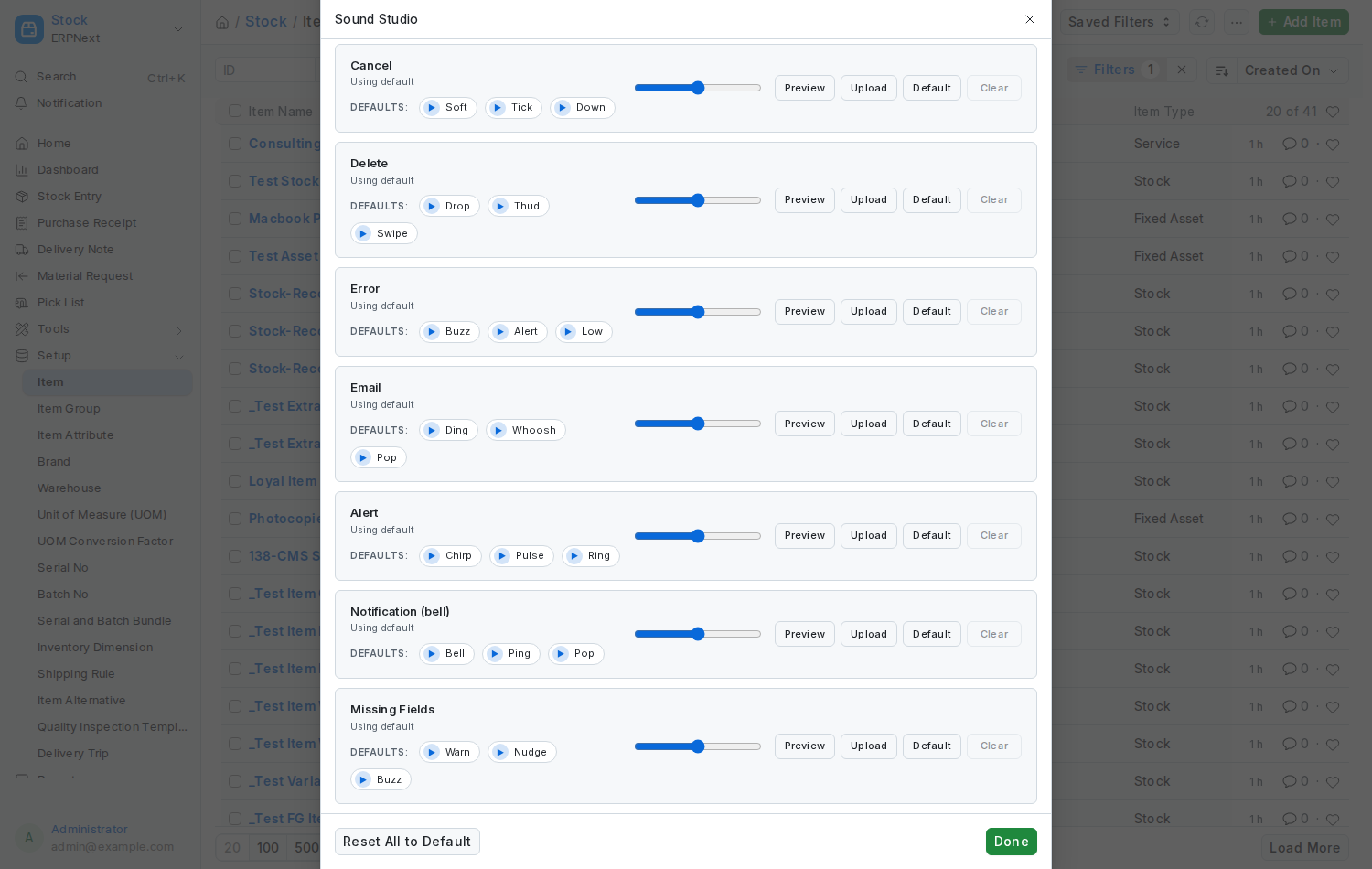Adjust the Cancel sound volume slider
1372x869 pixels.
(x=698, y=88)
